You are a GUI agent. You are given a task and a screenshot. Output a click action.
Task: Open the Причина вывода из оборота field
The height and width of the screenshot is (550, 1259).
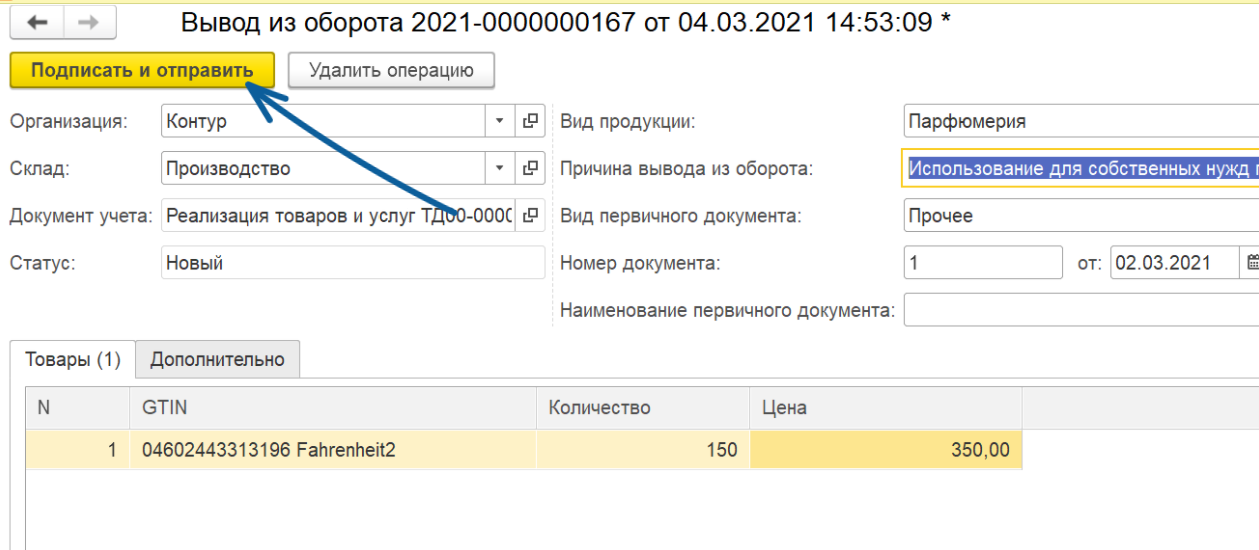[x=1080, y=168]
